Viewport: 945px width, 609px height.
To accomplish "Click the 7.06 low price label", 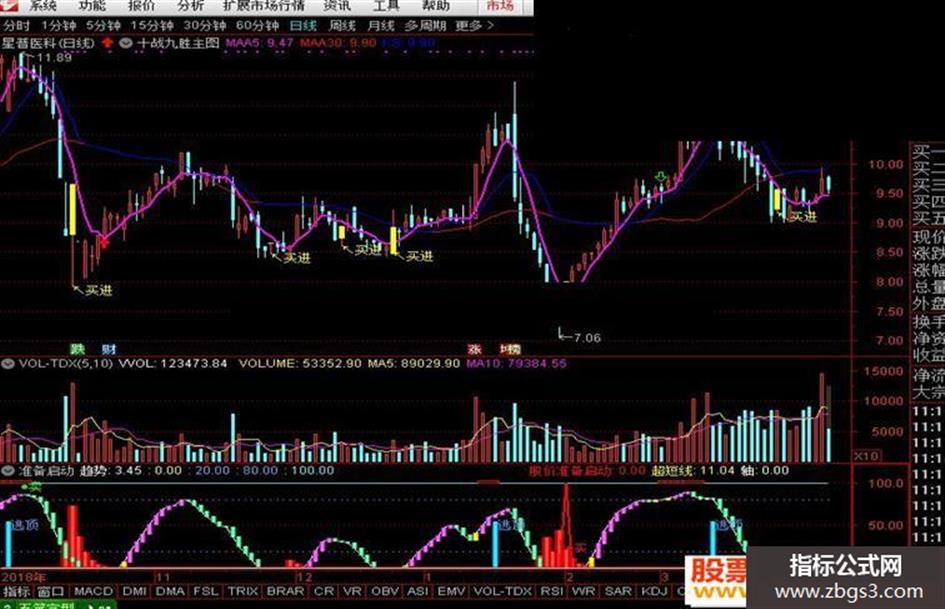I will click(x=588, y=338).
